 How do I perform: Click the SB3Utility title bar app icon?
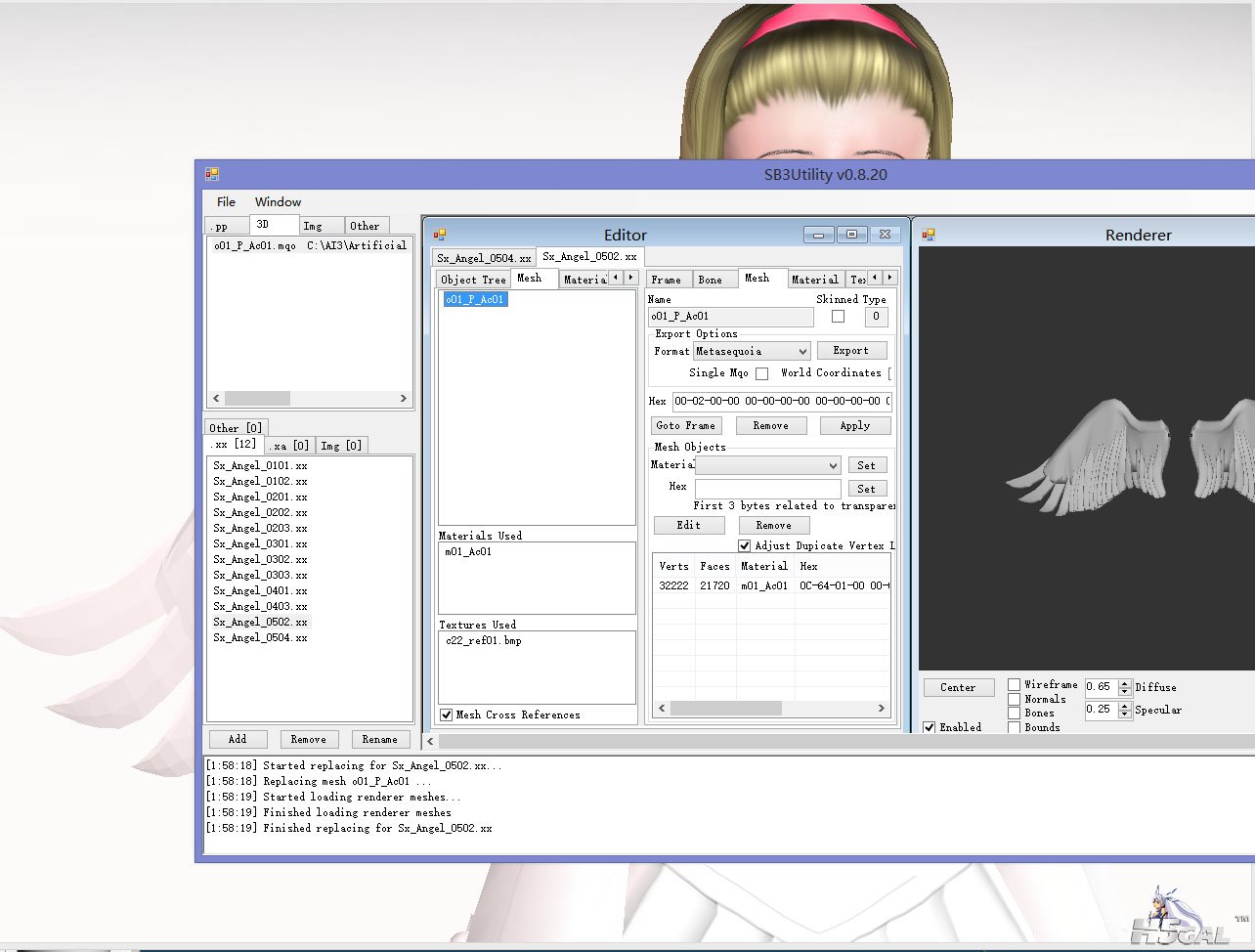pyautogui.click(x=212, y=174)
